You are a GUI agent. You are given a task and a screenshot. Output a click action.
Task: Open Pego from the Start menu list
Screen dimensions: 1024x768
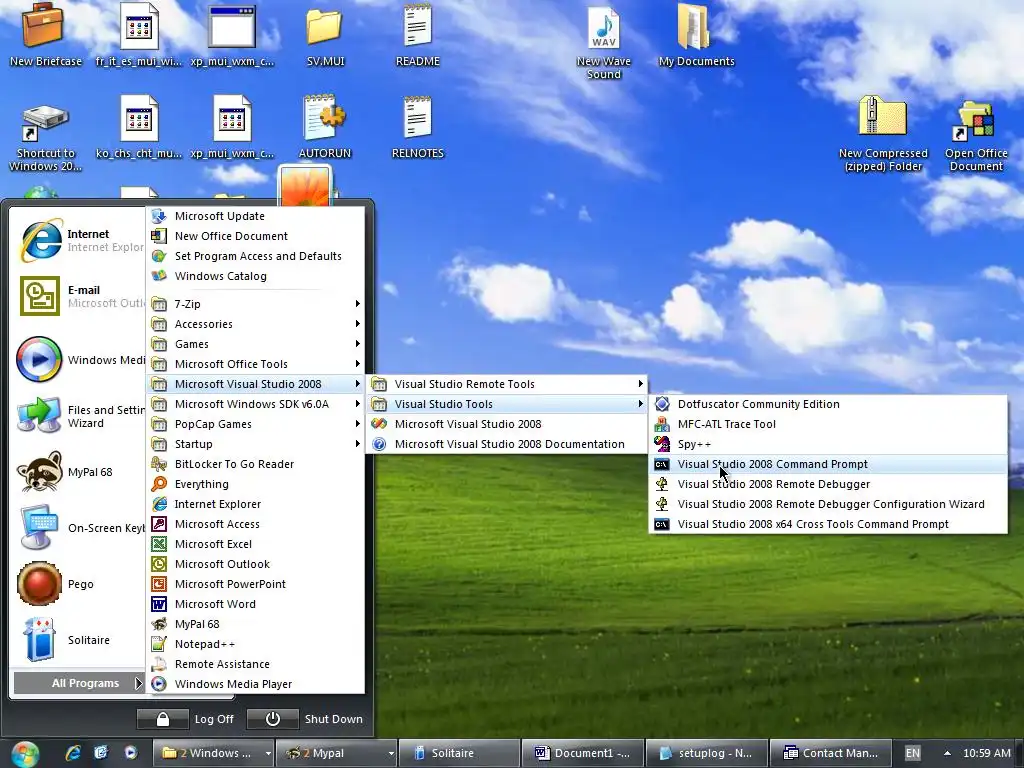(x=78, y=584)
